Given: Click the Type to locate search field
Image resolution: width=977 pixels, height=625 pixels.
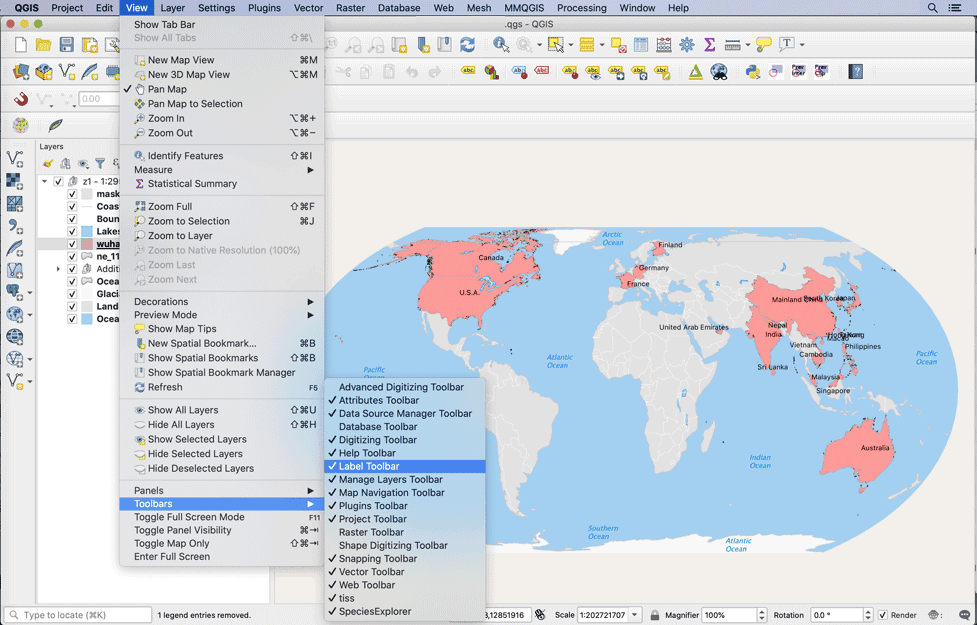Looking at the screenshot, I should [x=79, y=615].
